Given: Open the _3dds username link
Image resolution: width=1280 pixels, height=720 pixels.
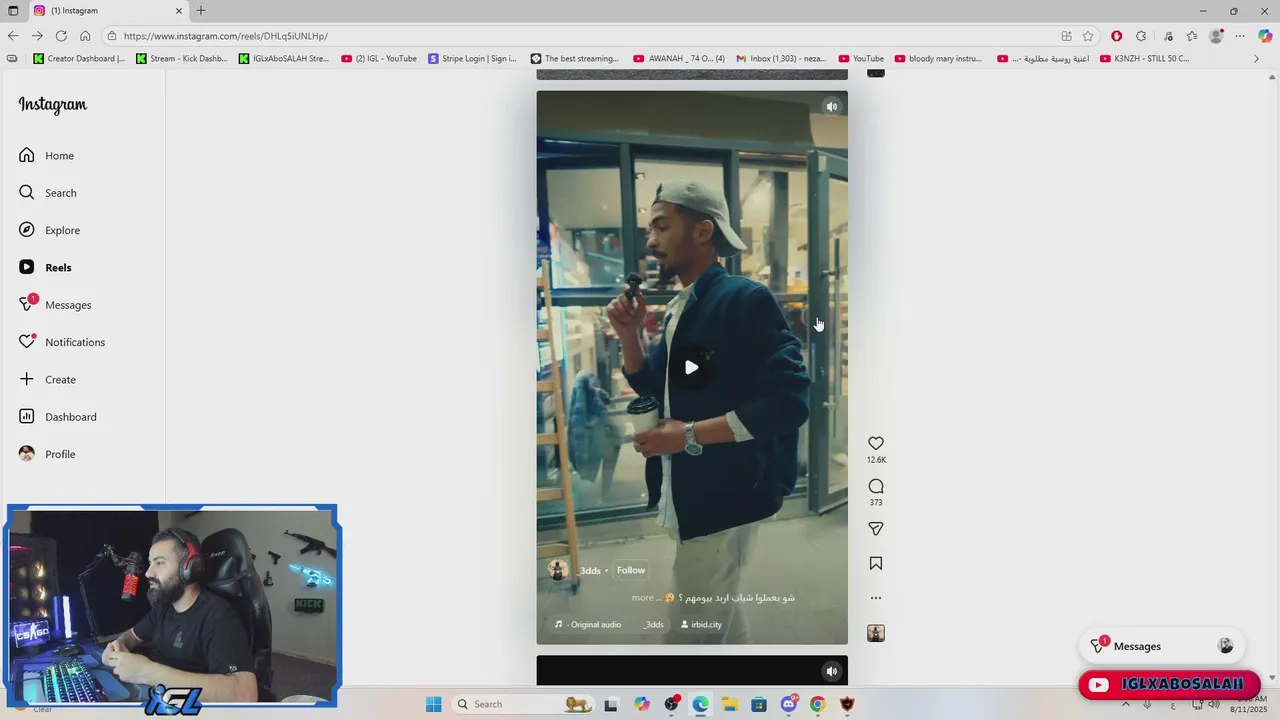Looking at the screenshot, I should [x=589, y=571].
